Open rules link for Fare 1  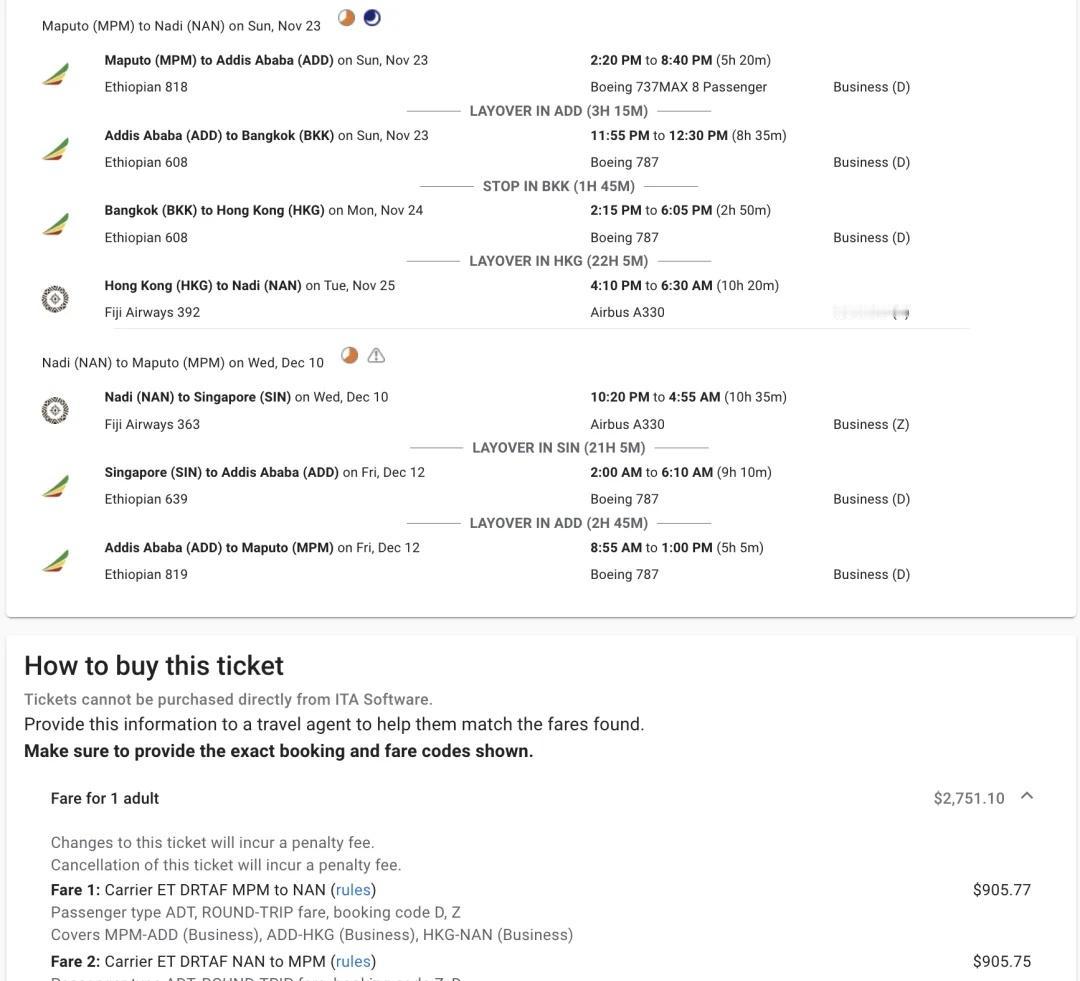tap(353, 890)
